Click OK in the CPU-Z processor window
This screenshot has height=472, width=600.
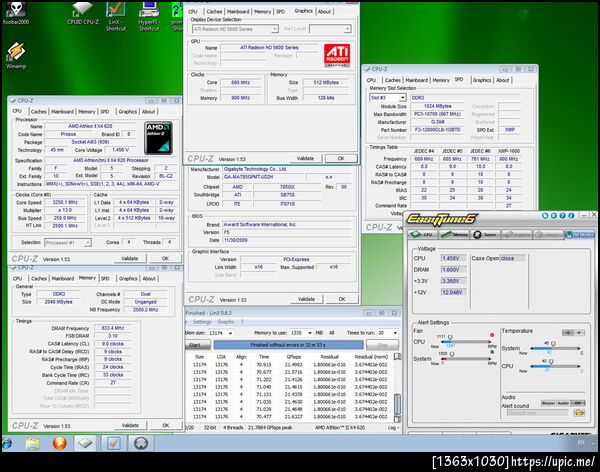pos(165,258)
